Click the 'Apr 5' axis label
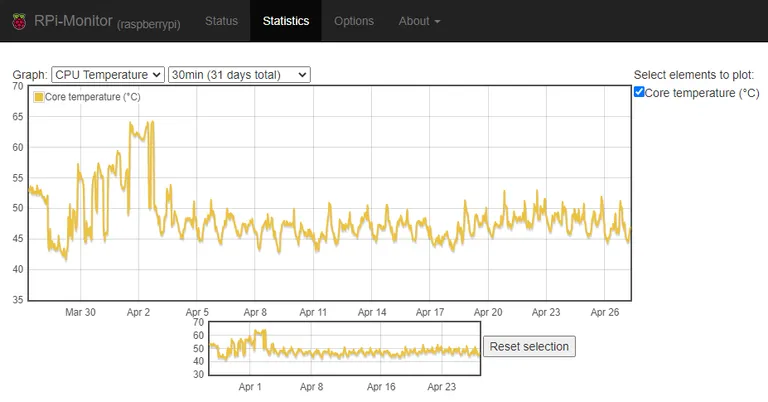768x402 pixels. [x=197, y=312]
